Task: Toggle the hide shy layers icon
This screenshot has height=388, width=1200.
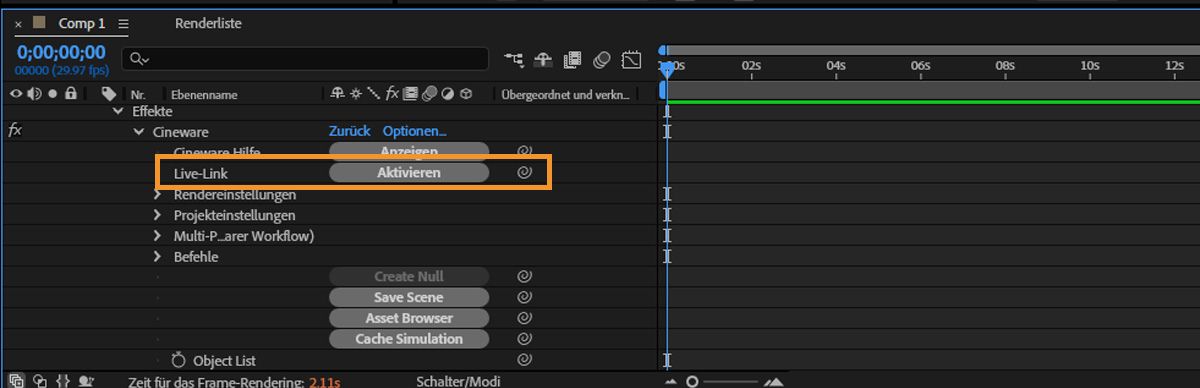Action: 543,59
